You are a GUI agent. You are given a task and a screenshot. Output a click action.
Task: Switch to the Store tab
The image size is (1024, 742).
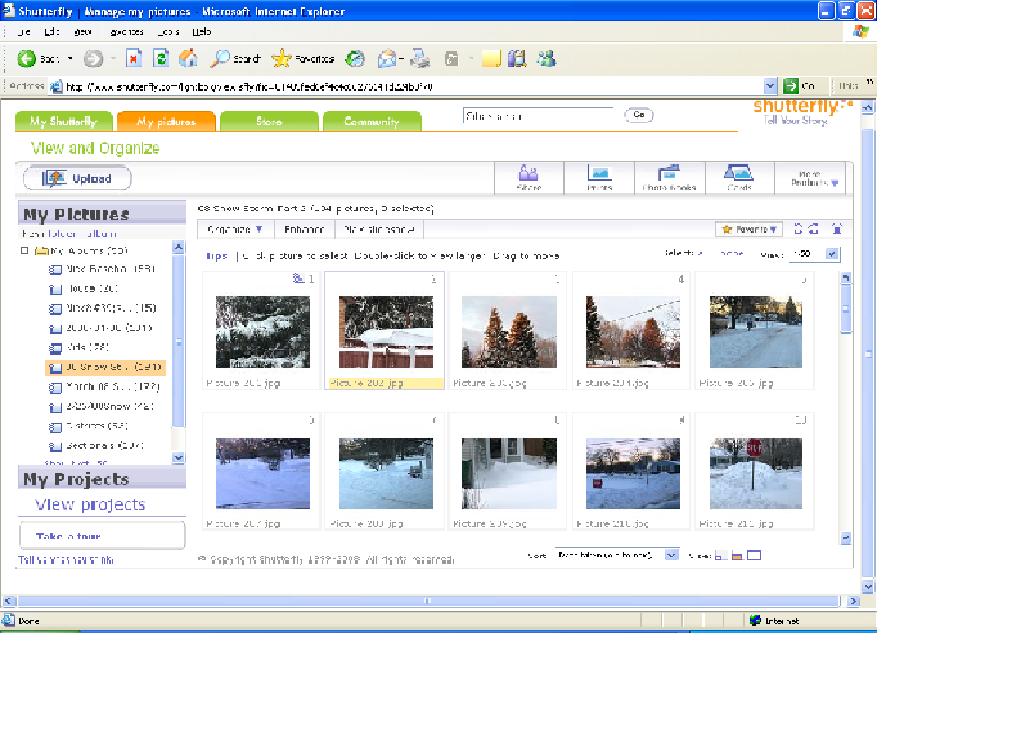point(269,122)
